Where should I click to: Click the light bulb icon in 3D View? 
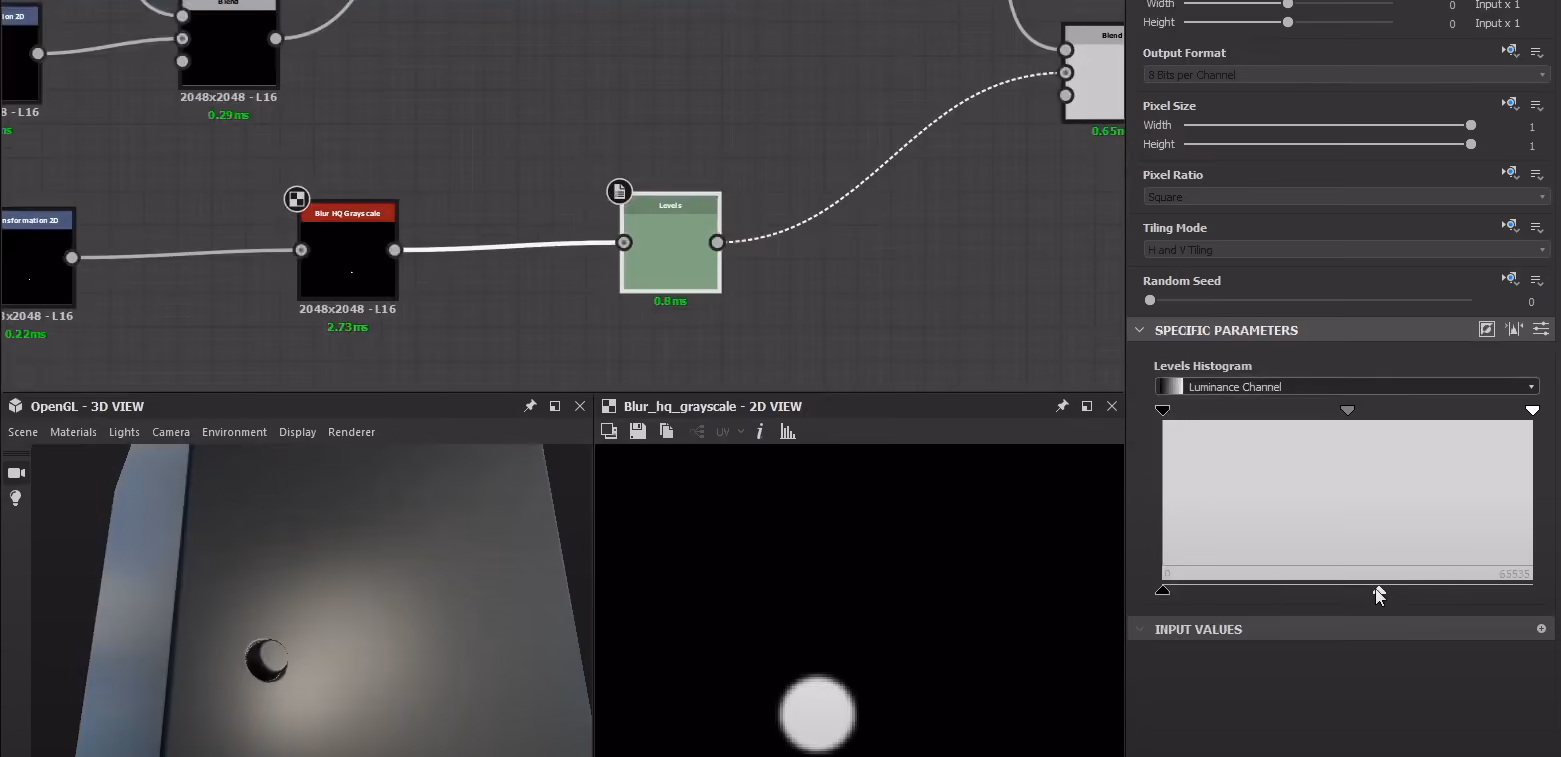click(16, 498)
